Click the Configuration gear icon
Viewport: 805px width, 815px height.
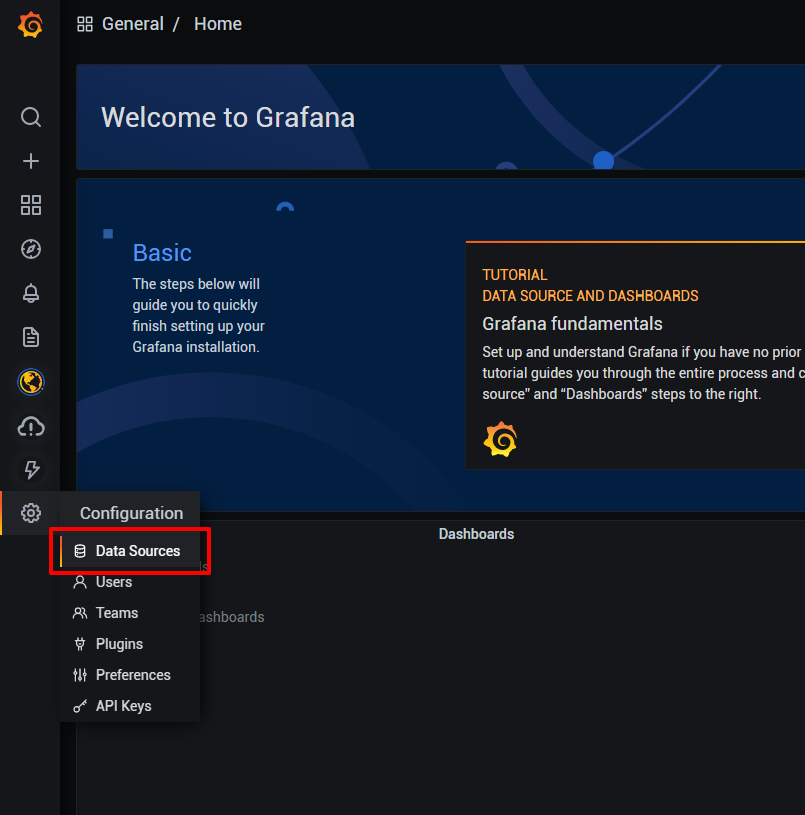(31, 513)
